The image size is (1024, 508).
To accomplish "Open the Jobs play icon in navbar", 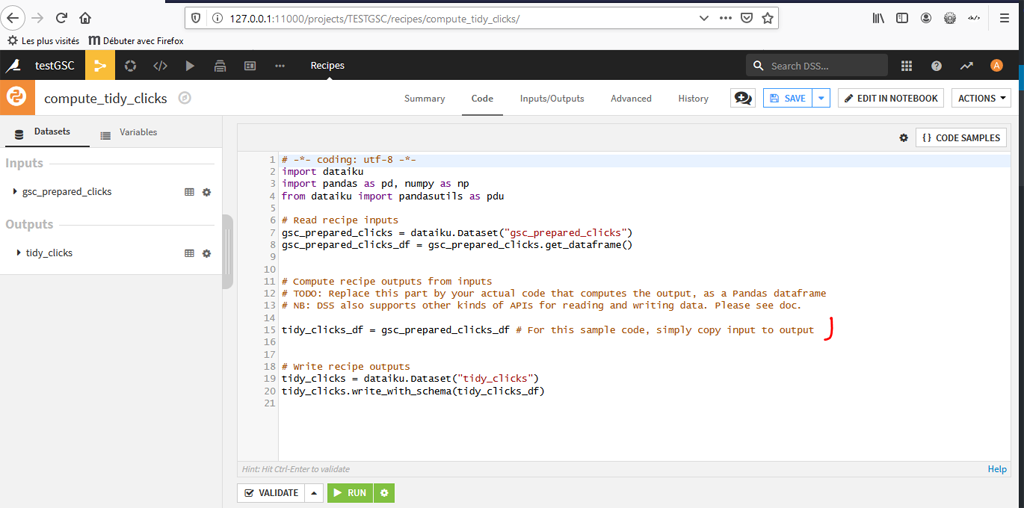I will tap(190, 65).
